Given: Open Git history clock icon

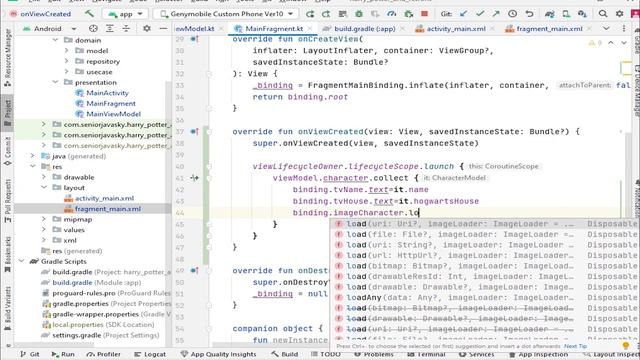Looking at the screenshot, I should (513, 14).
